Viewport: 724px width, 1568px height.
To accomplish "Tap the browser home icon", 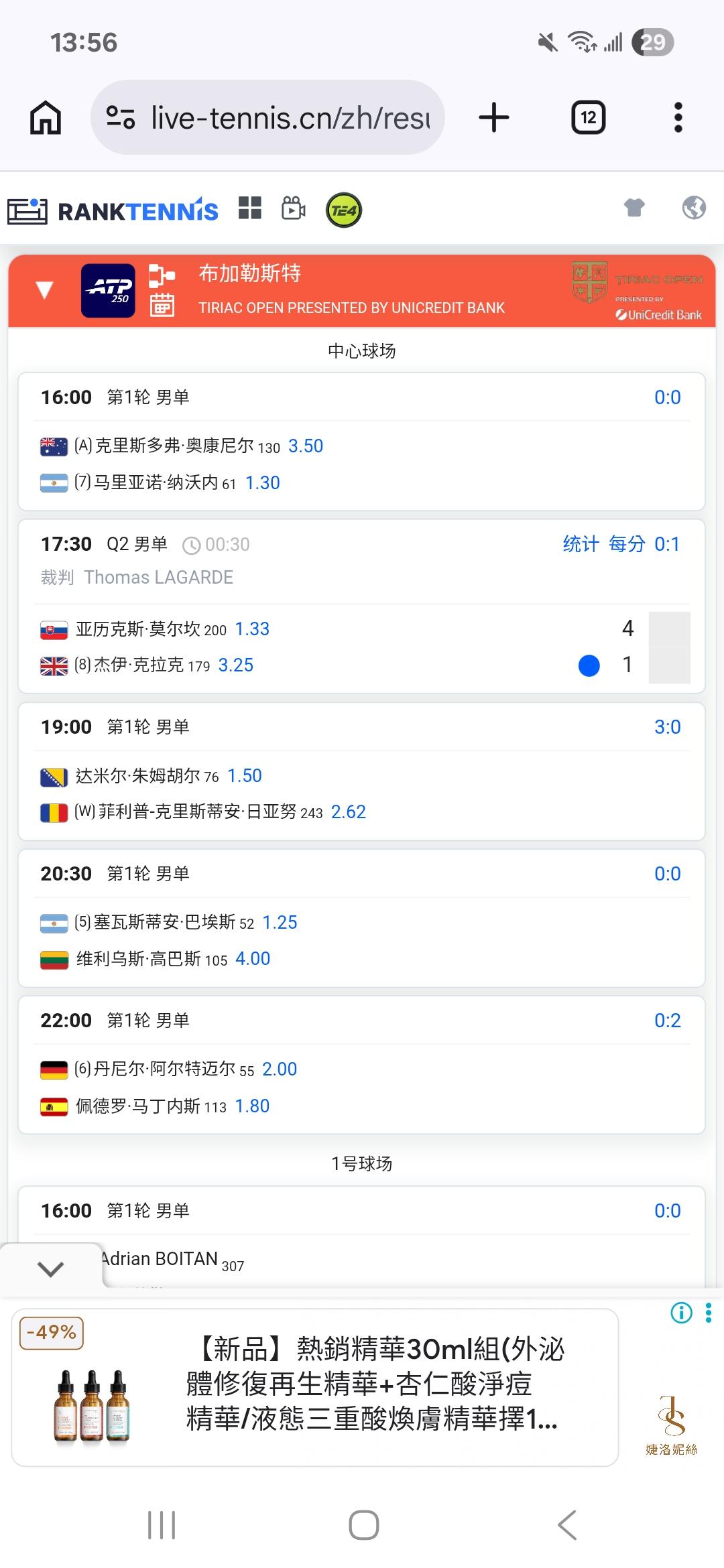I will click(x=46, y=118).
